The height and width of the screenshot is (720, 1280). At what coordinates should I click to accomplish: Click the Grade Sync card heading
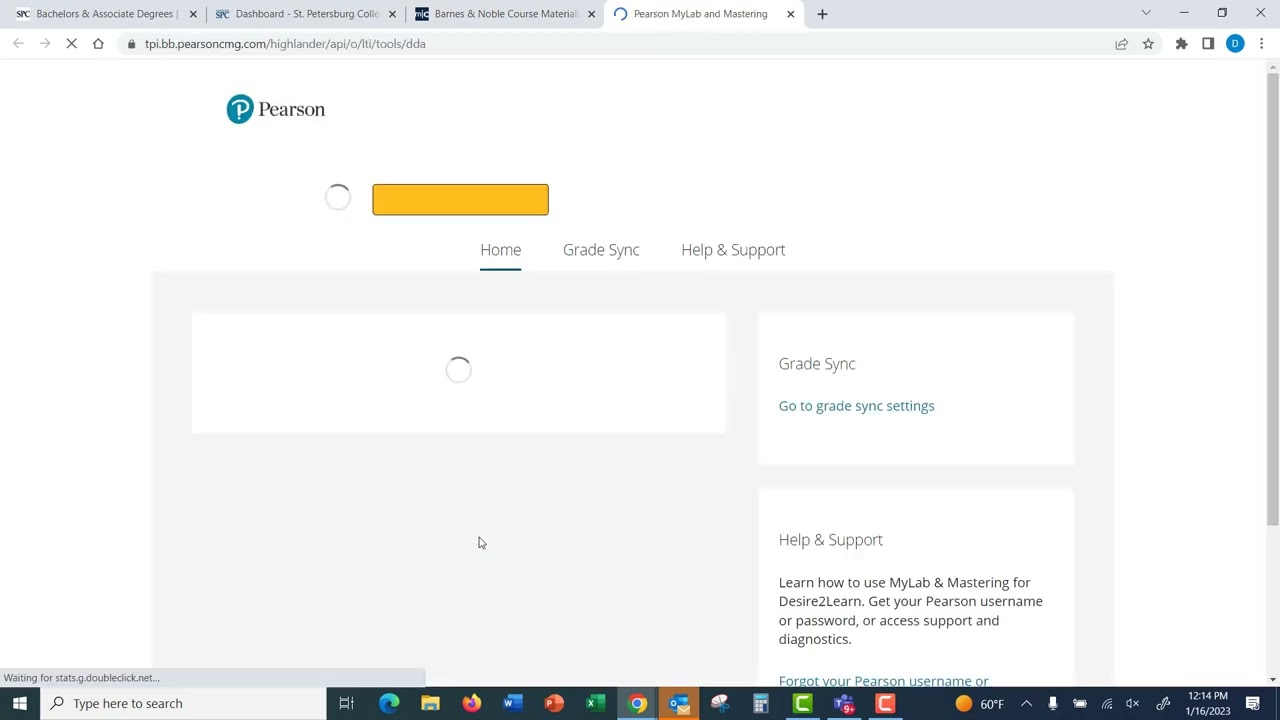pos(817,364)
